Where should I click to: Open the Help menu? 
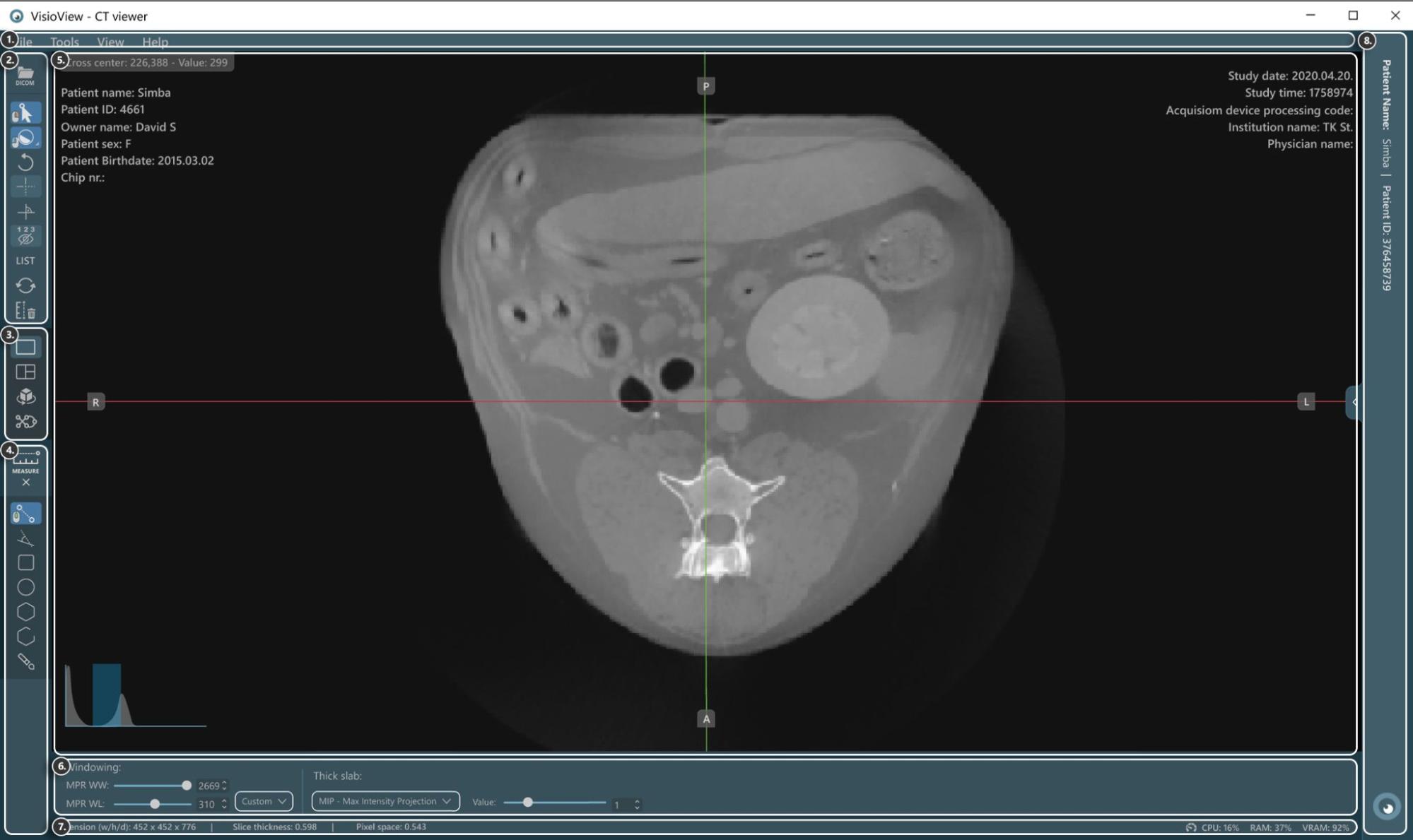click(x=155, y=42)
